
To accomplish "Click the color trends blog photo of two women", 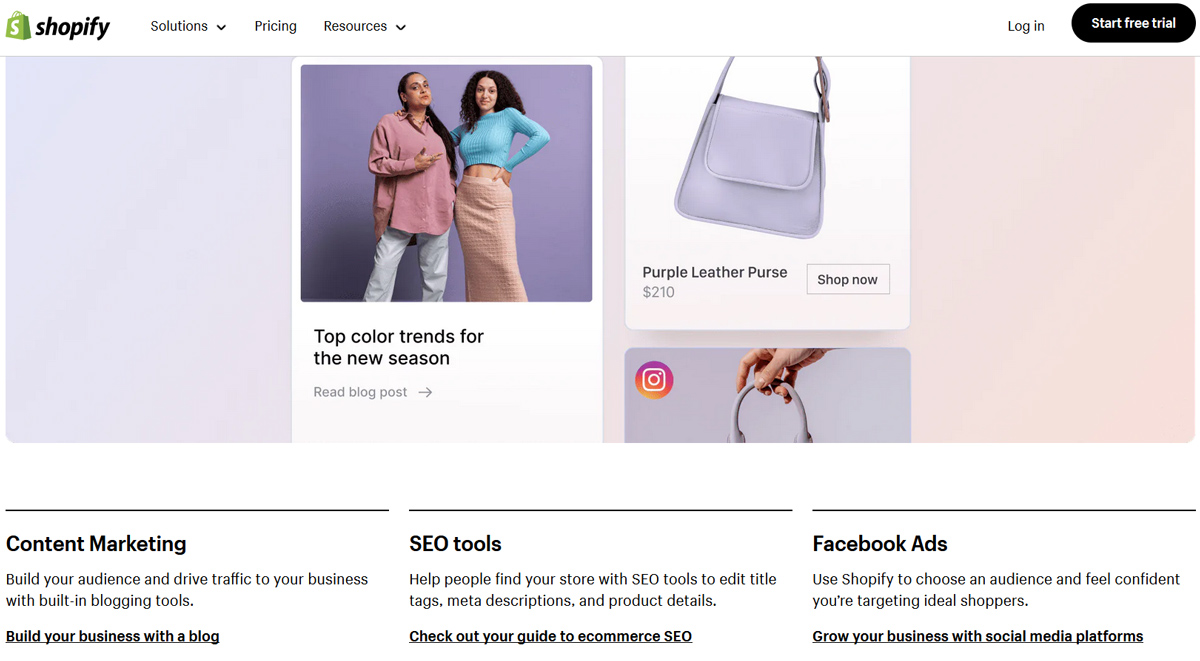I will click(x=446, y=182).
